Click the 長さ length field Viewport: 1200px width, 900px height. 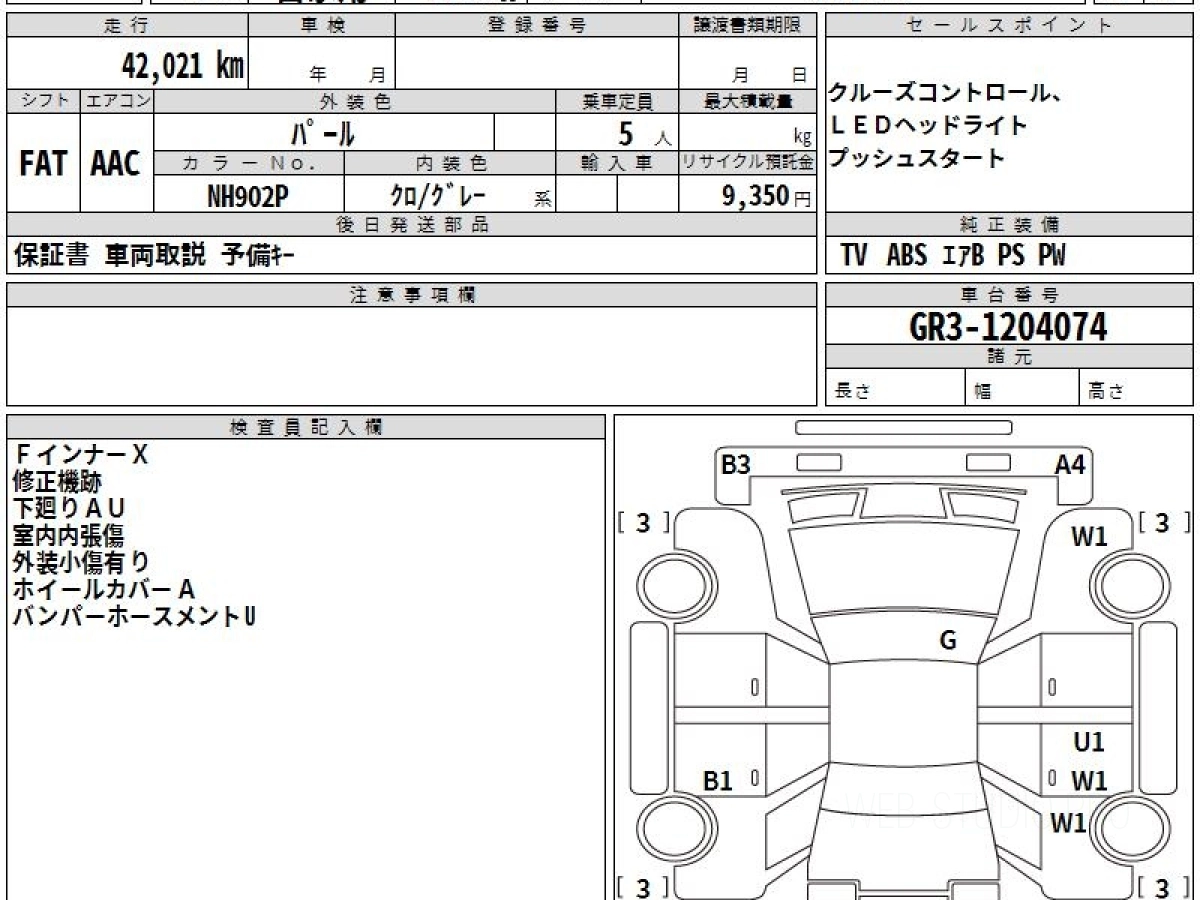coord(895,388)
